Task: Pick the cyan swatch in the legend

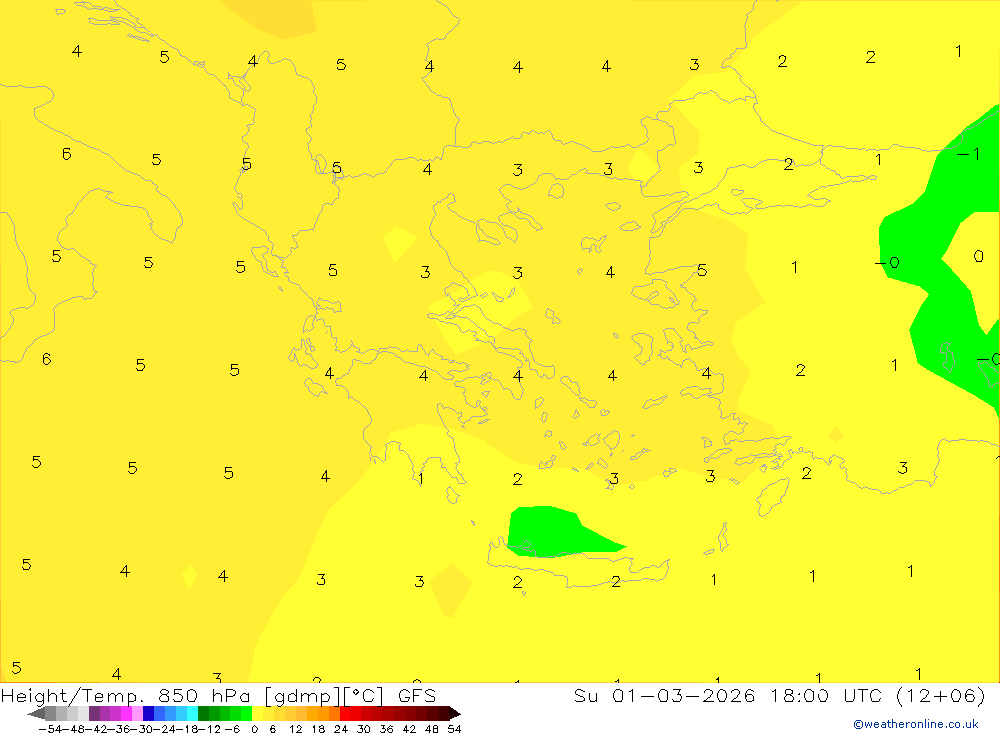Action: click(192, 714)
